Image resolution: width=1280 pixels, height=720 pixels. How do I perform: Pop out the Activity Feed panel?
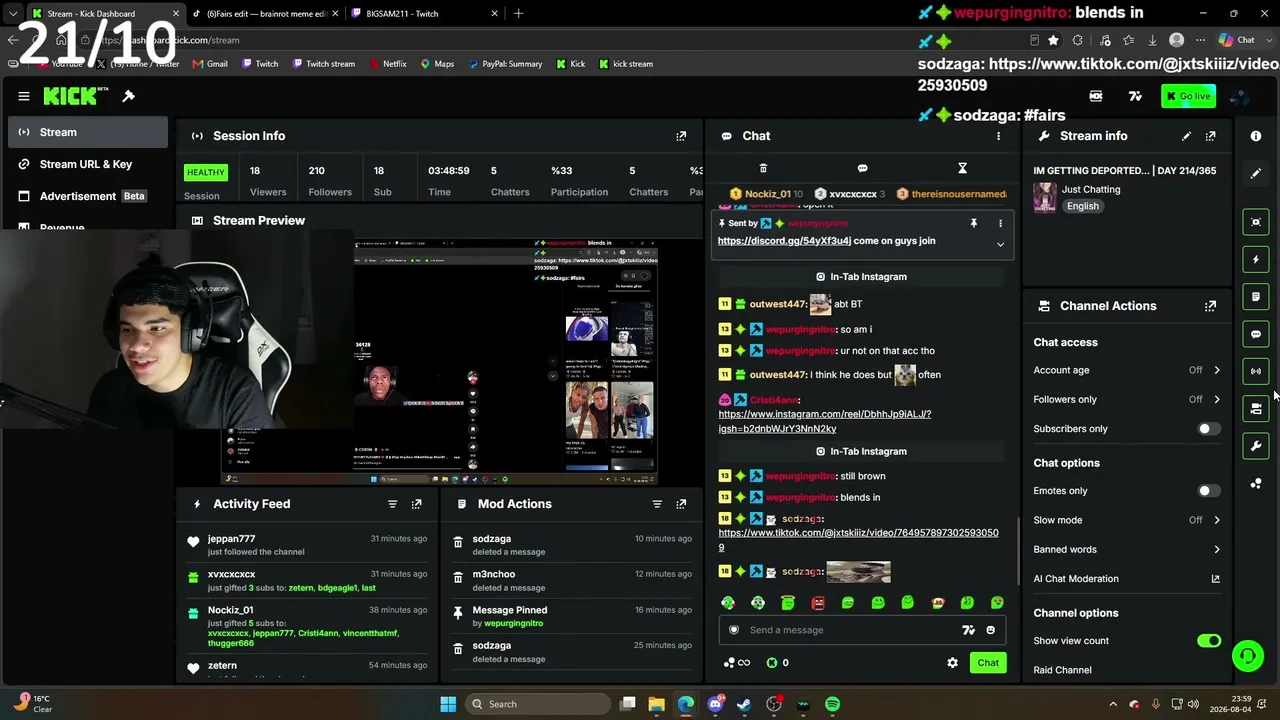pos(416,504)
